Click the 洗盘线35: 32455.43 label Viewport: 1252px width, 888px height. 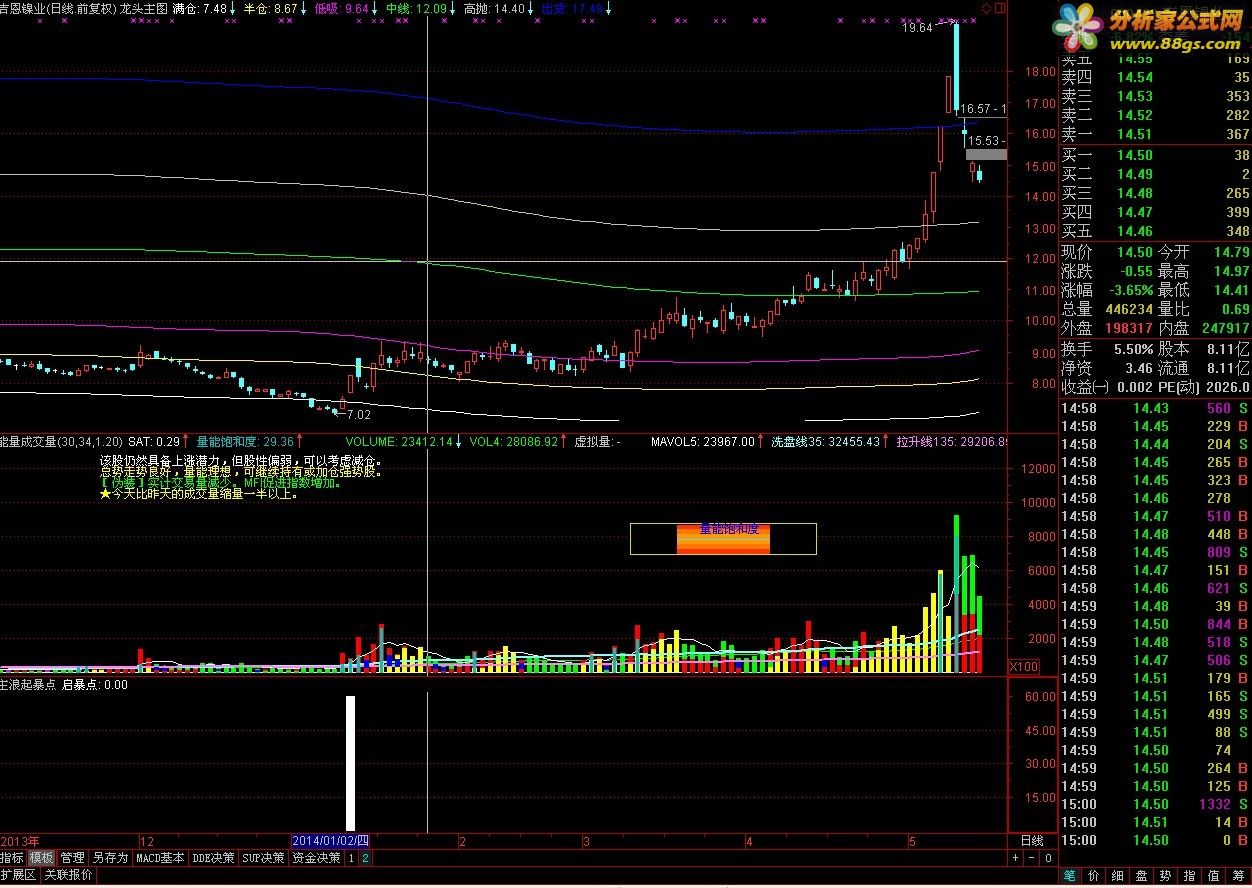click(x=825, y=441)
